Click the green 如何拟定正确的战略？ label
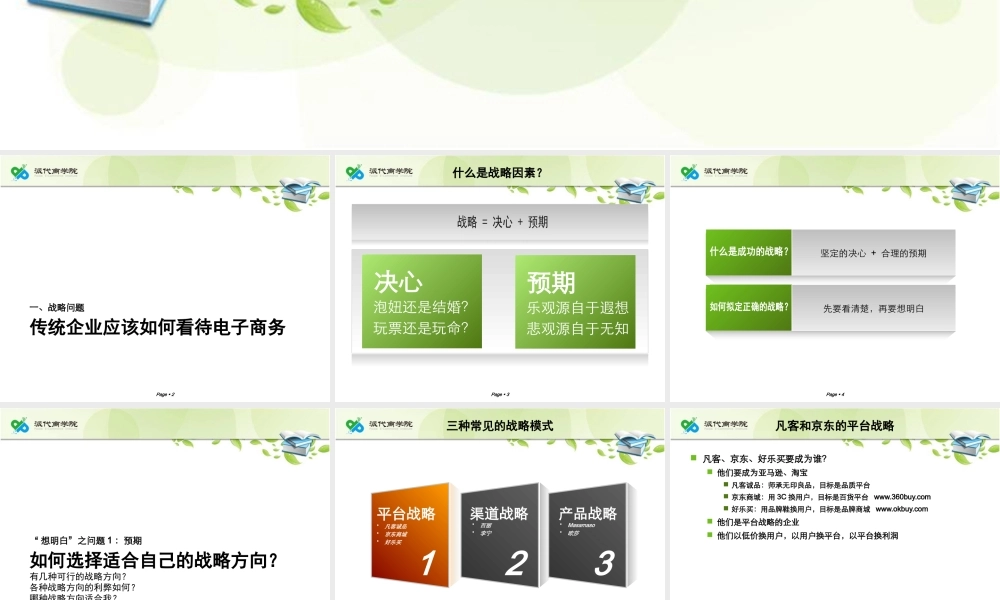 [x=749, y=307]
